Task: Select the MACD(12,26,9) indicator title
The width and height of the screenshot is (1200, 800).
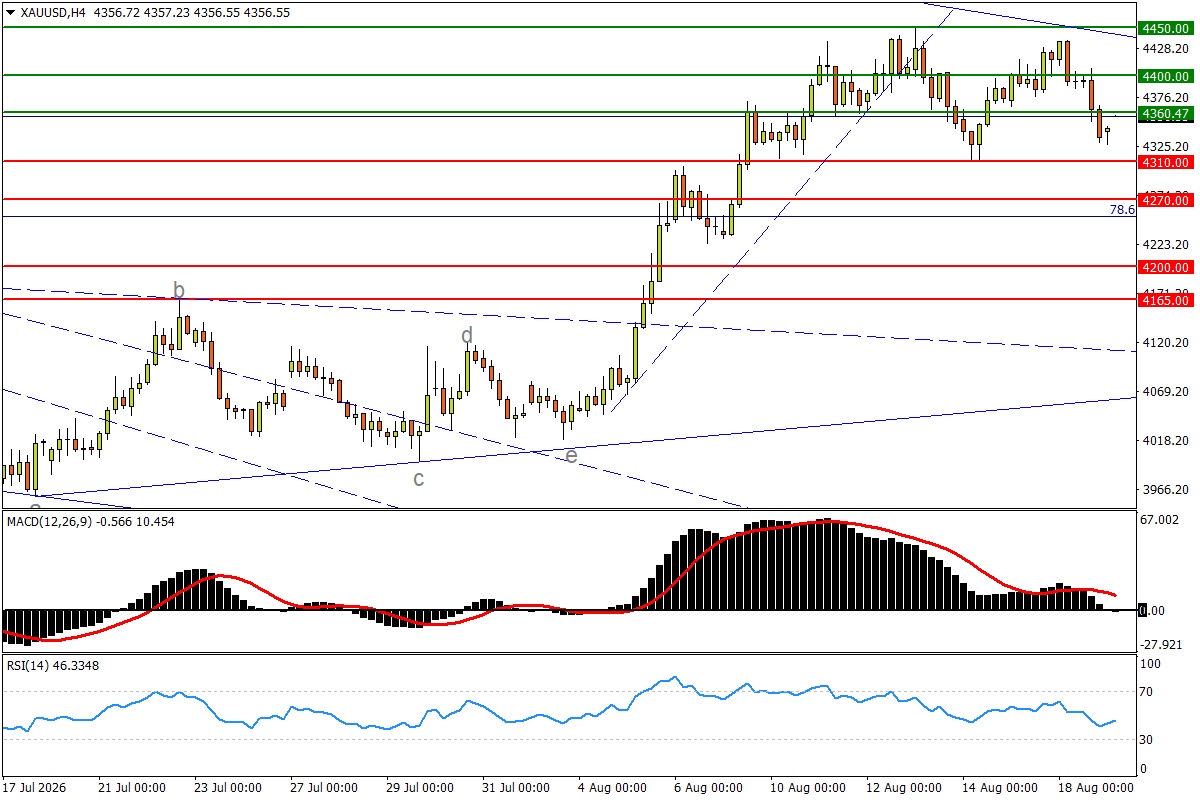Action: coord(48,522)
